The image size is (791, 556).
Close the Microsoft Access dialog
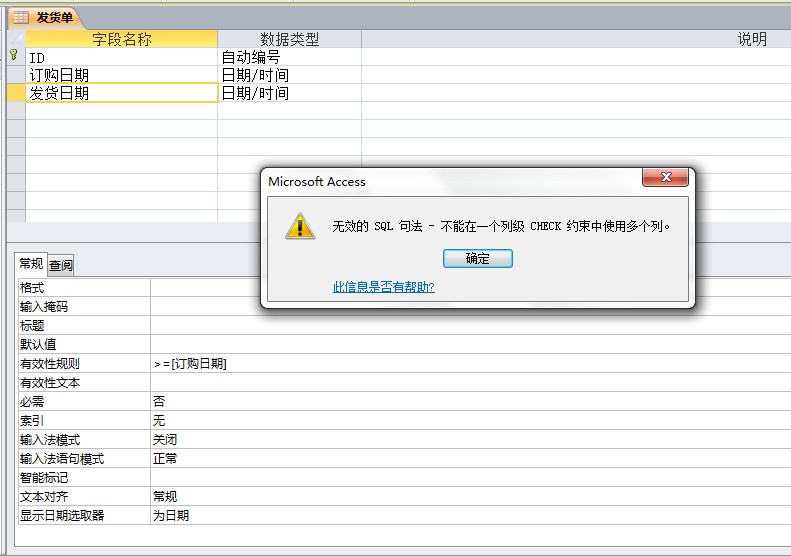(x=665, y=177)
